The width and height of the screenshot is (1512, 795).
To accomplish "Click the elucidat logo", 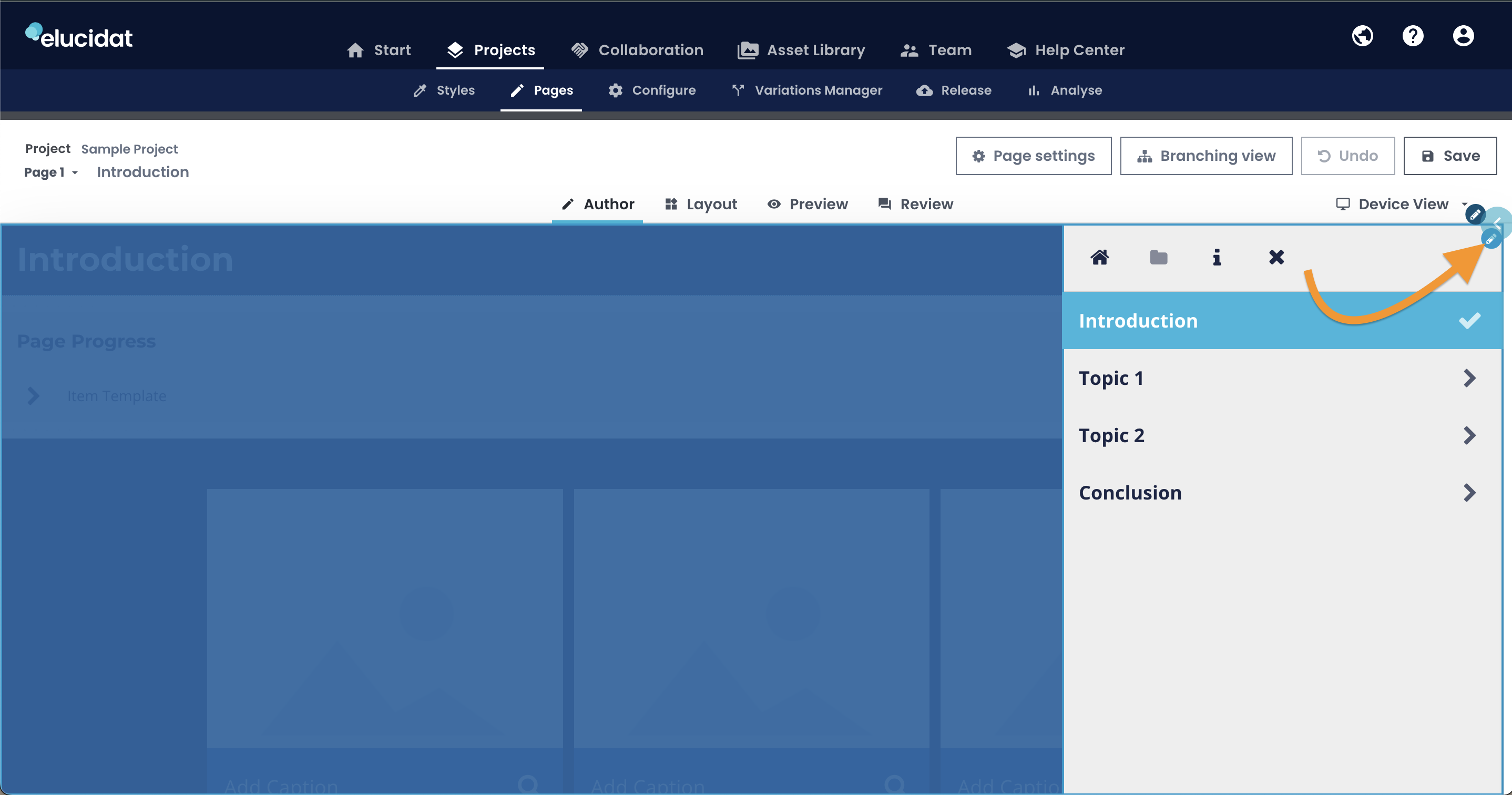I will click(x=79, y=36).
